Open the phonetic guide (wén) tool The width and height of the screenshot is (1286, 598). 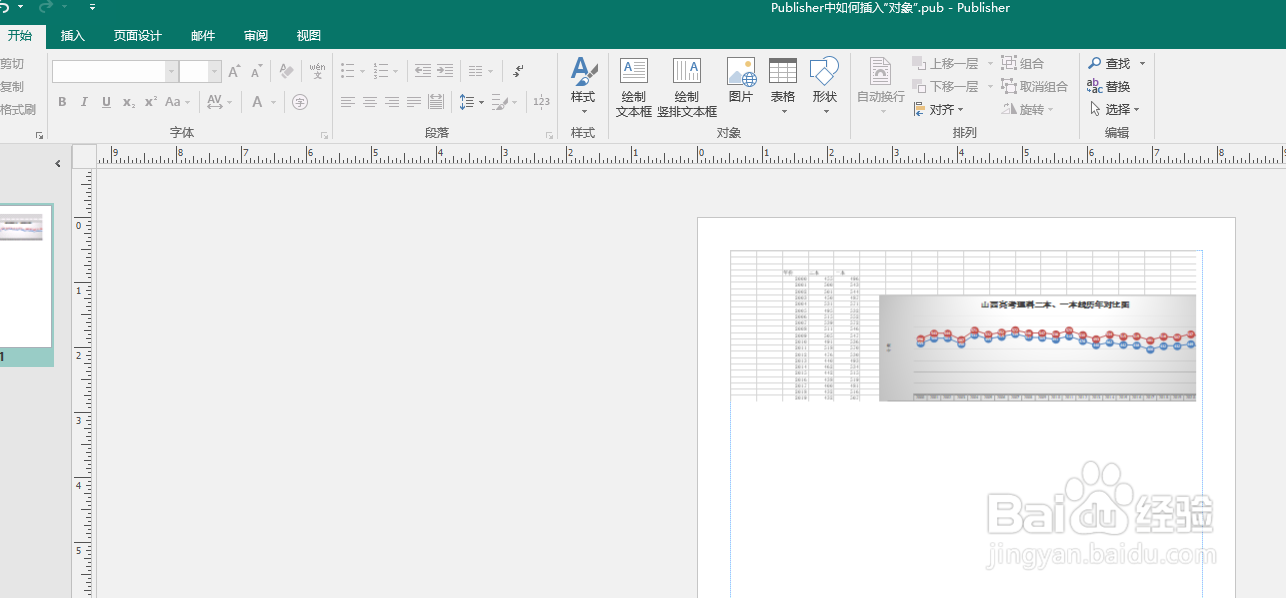(317, 71)
